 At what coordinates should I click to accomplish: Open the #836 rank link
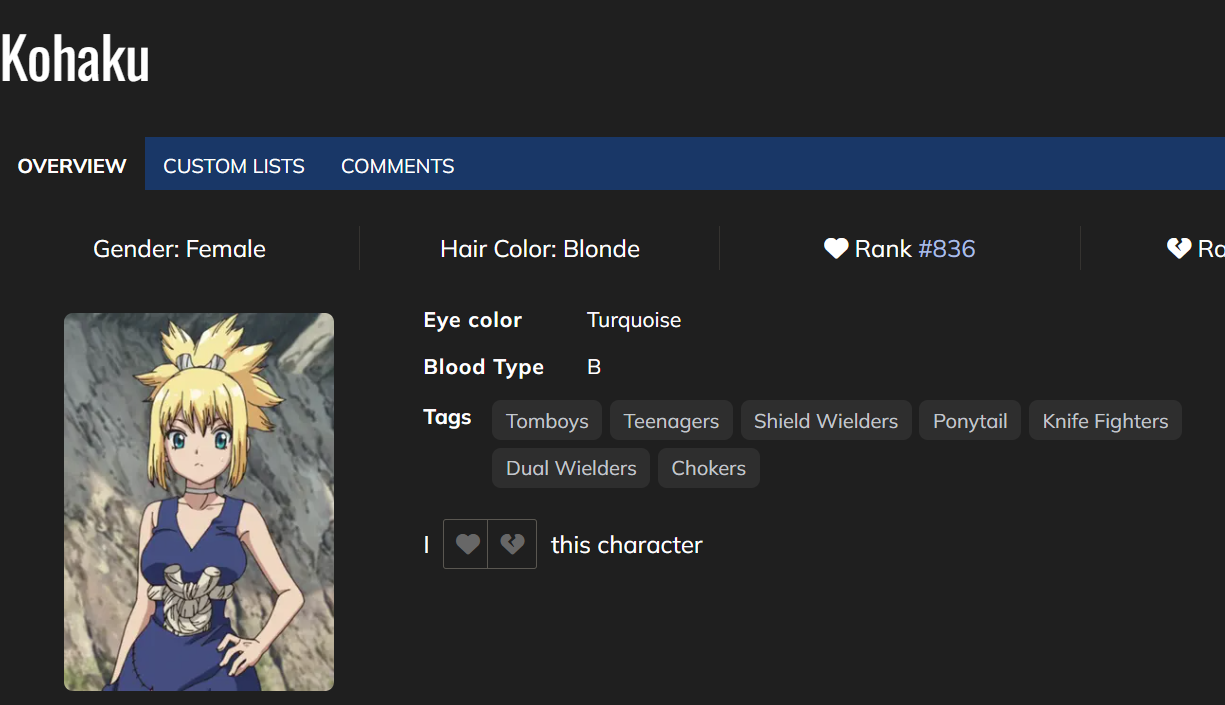946,249
